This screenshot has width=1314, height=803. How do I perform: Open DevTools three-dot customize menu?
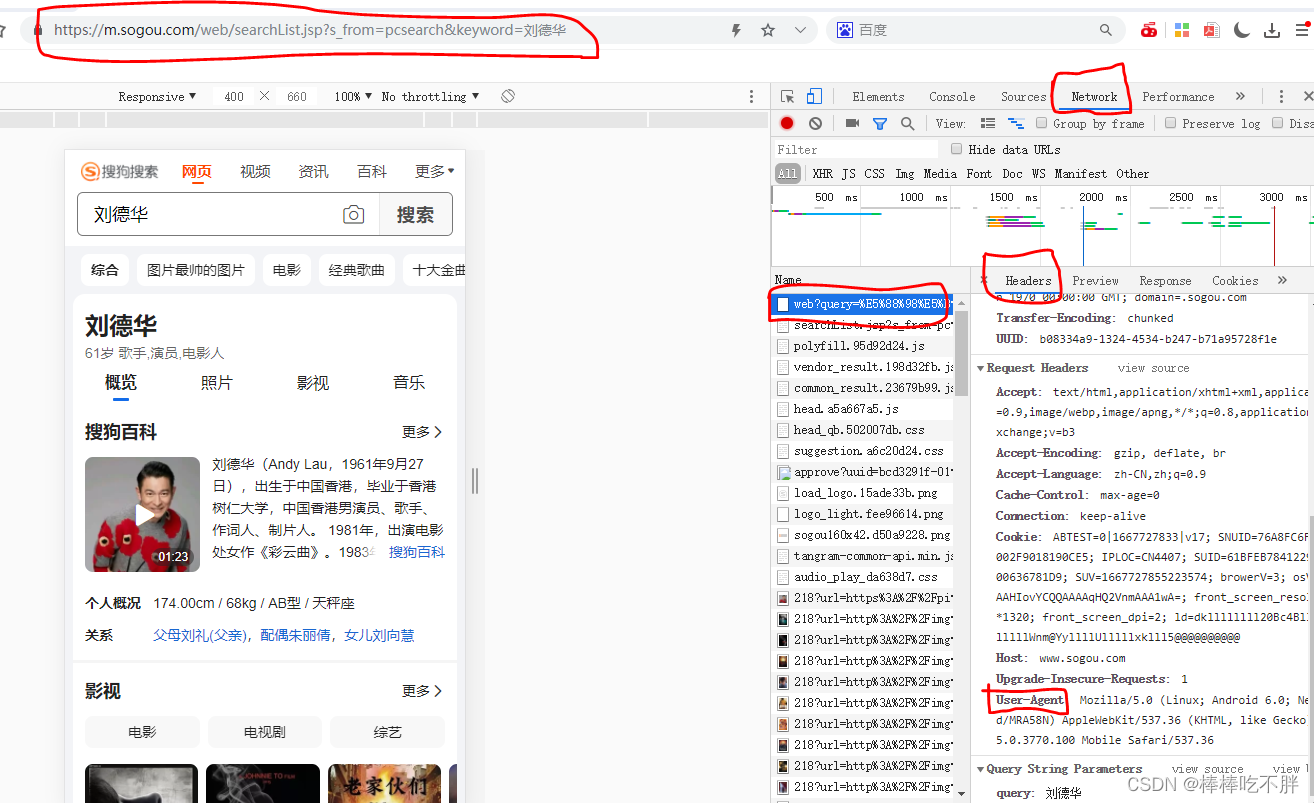1281,97
